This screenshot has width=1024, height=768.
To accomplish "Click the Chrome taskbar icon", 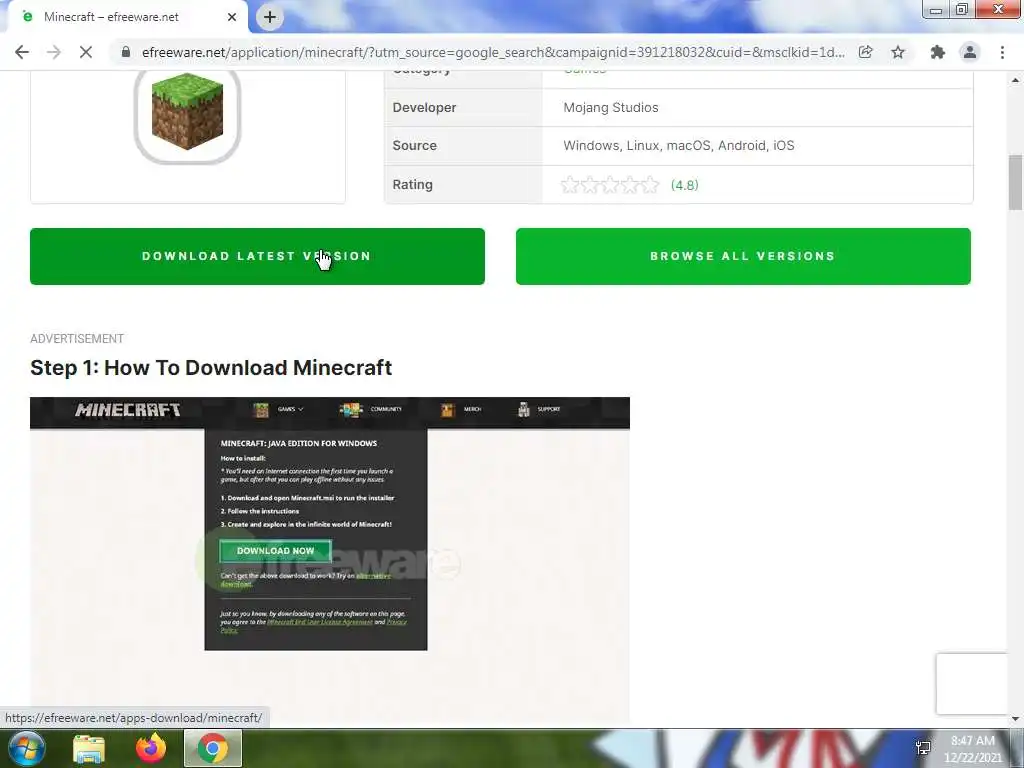I will pos(213,749).
